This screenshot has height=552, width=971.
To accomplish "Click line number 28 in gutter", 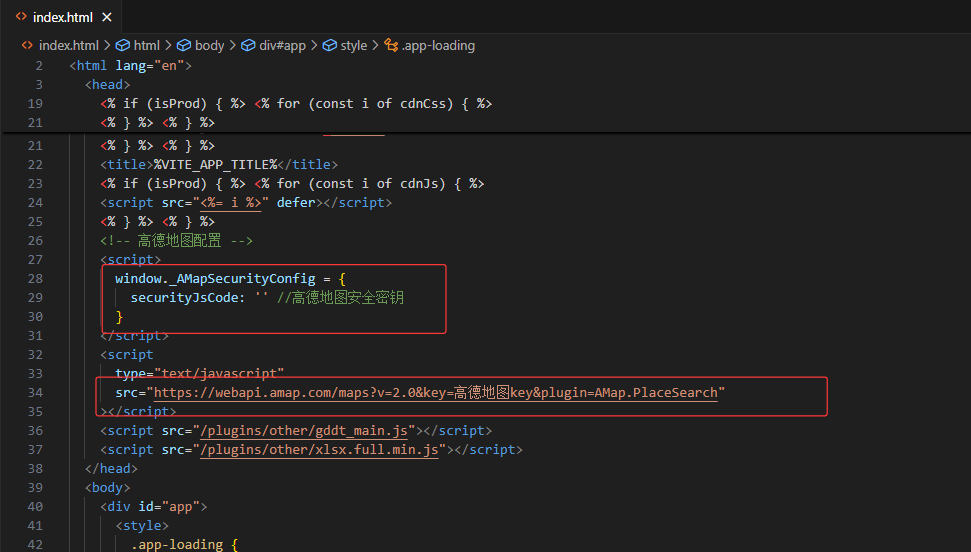I will click(35, 279).
